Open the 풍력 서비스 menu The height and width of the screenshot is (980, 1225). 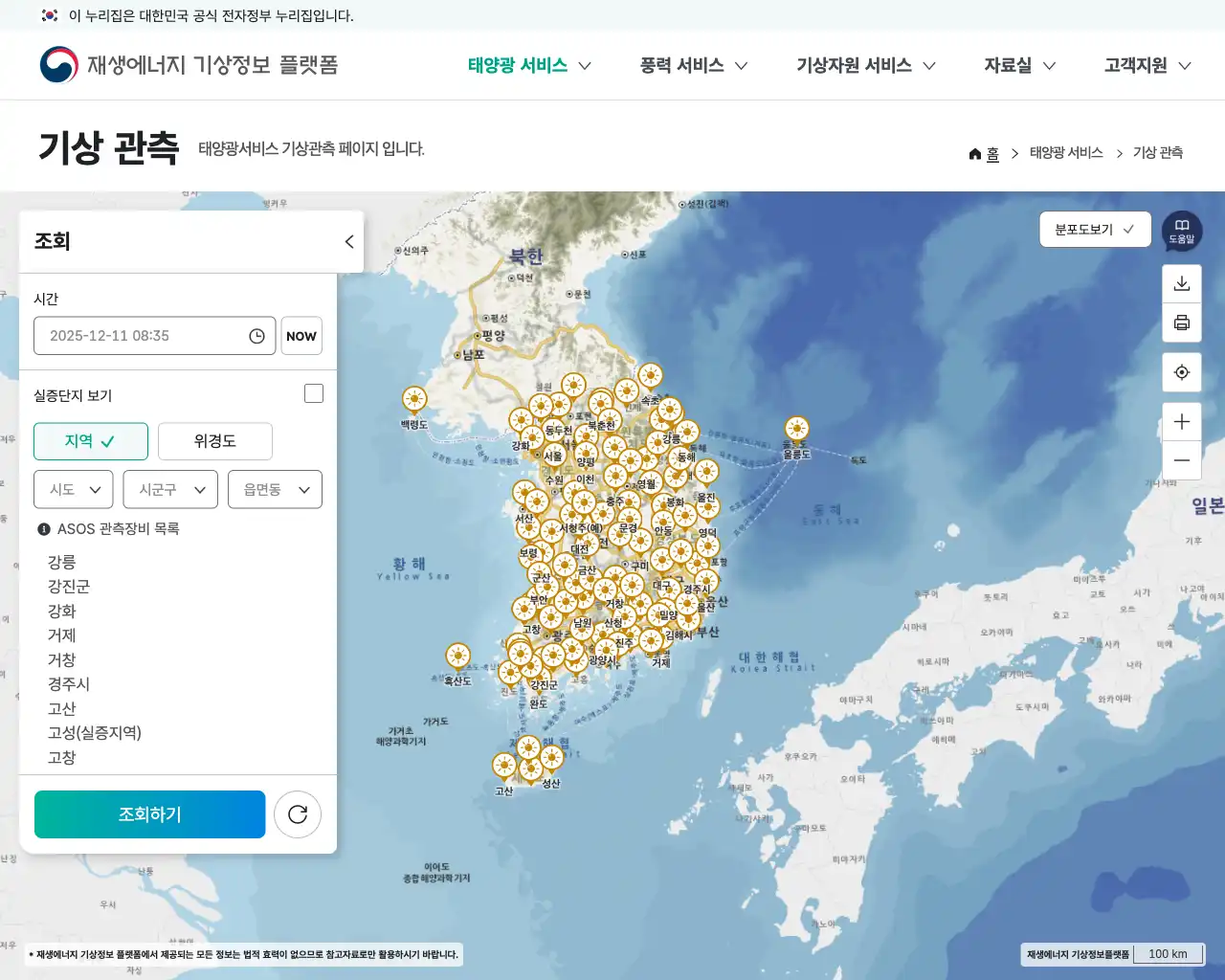(x=681, y=65)
